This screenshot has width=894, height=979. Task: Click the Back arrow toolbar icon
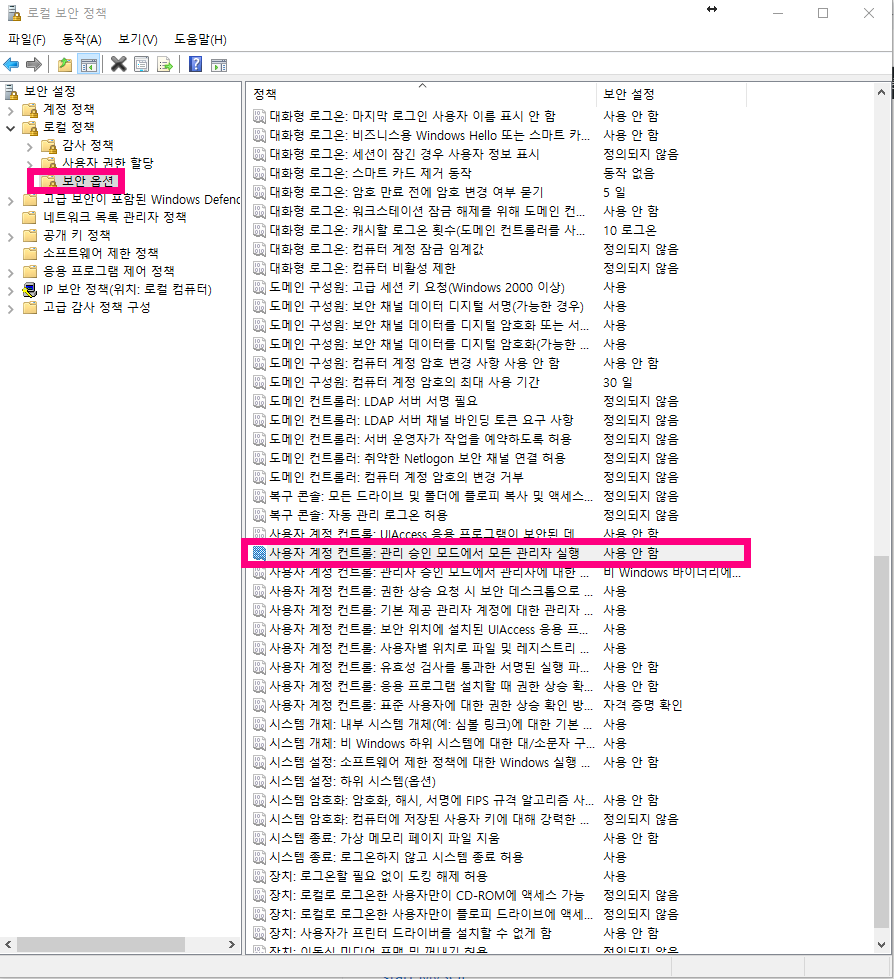pos(11,64)
